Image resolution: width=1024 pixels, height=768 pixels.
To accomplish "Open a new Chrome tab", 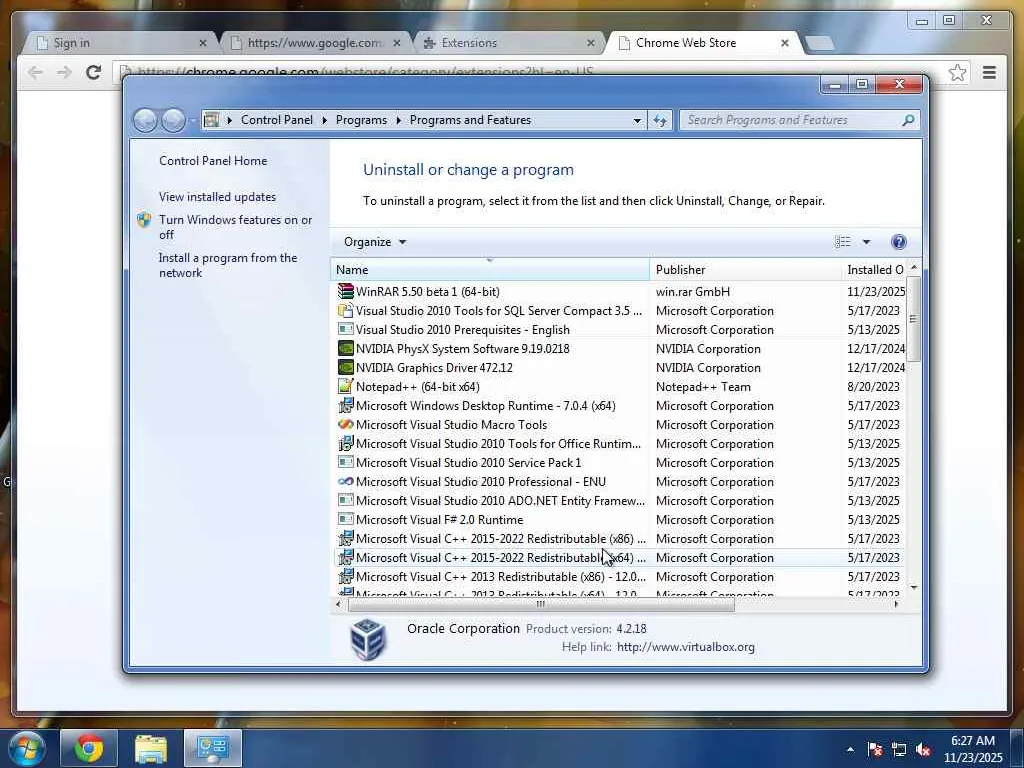I will [x=819, y=43].
